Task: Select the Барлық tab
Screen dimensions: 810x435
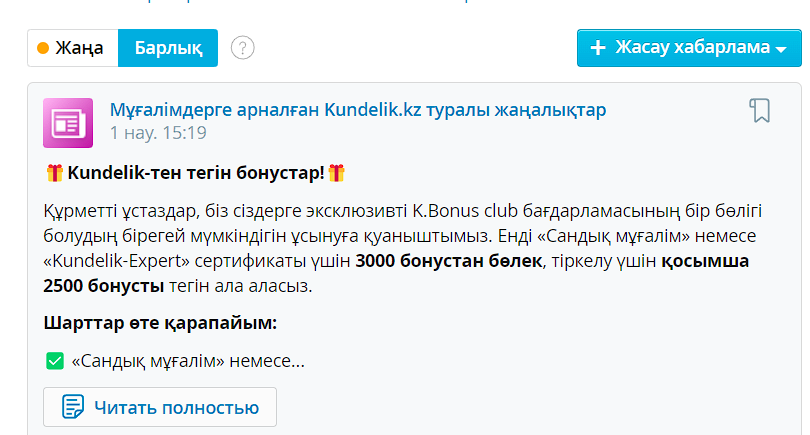Action: pyautogui.click(x=168, y=48)
